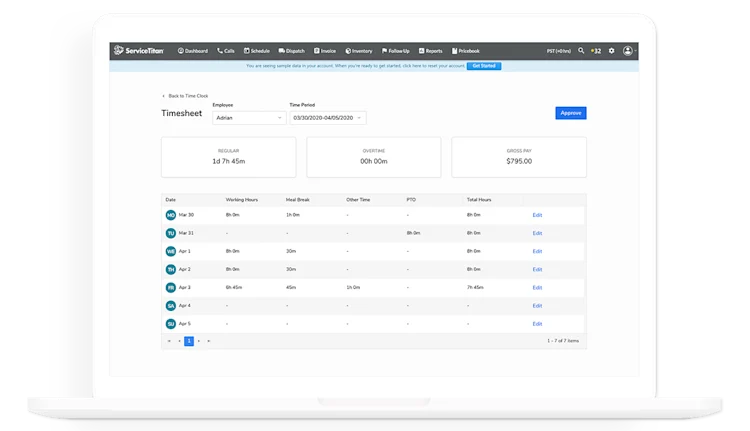
Task: Select page 1 in pagination
Action: pos(189,341)
